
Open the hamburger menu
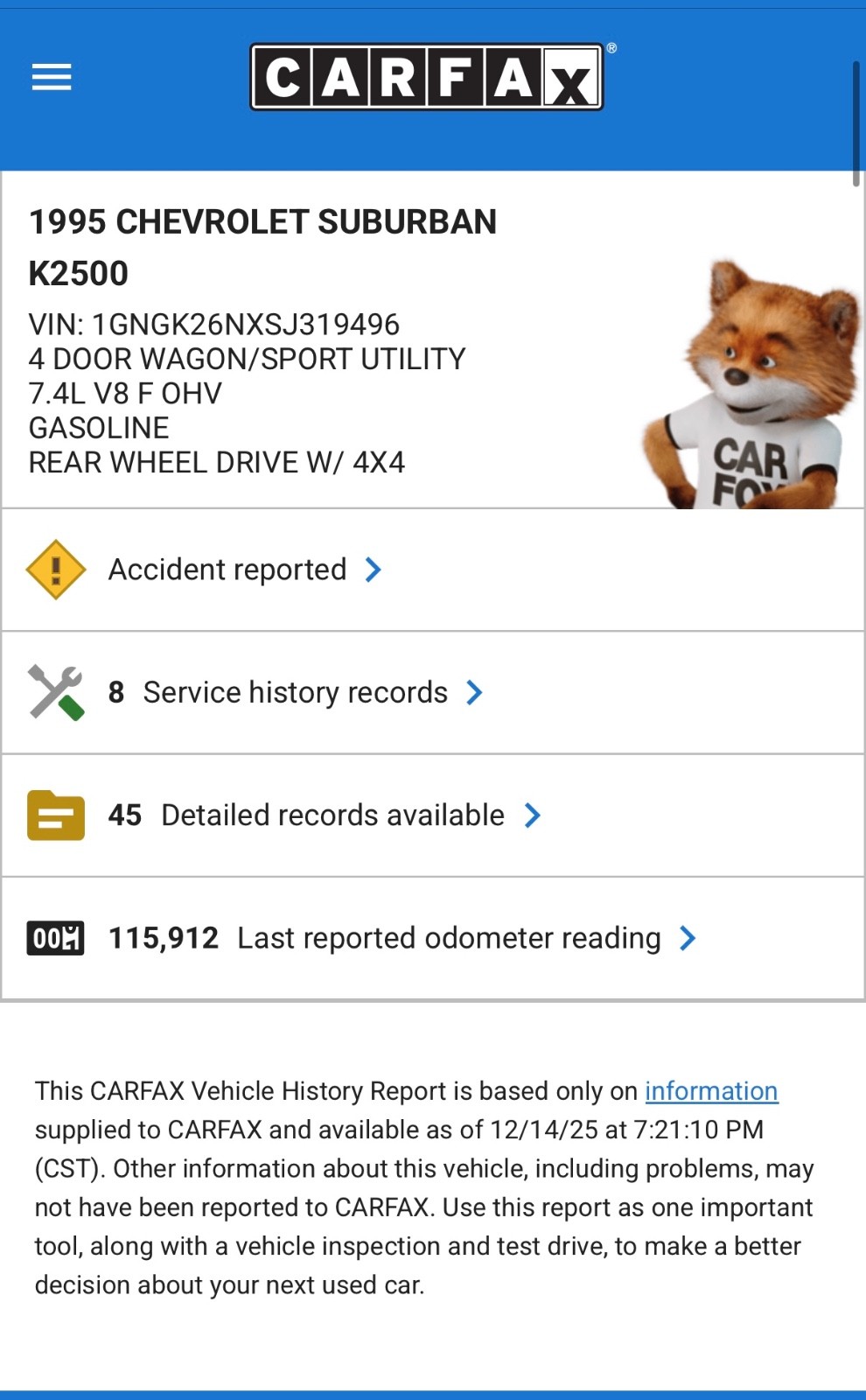click(52, 77)
